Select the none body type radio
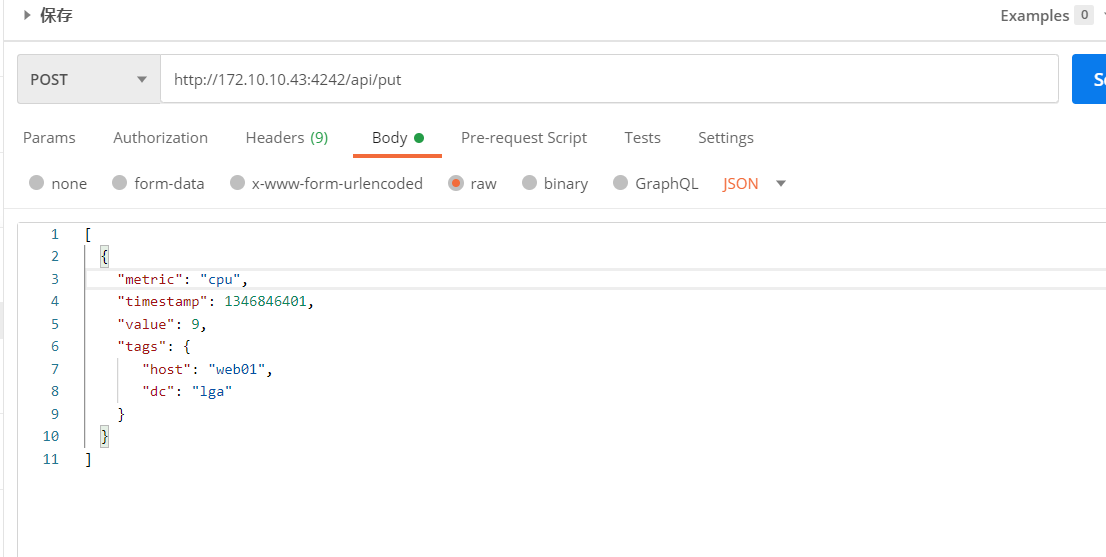This screenshot has height=557, width=1106. tap(37, 183)
